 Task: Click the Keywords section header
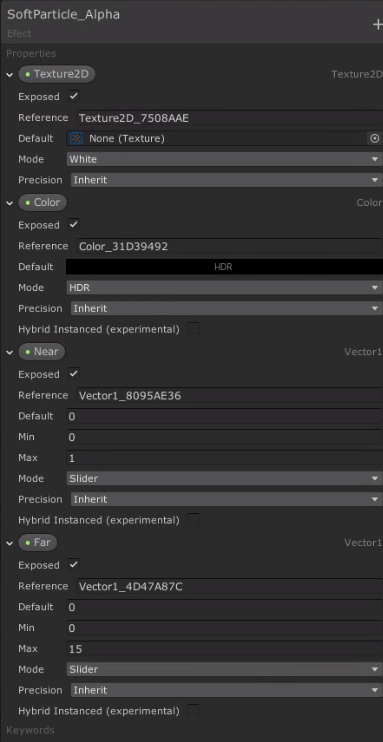(x=30, y=730)
